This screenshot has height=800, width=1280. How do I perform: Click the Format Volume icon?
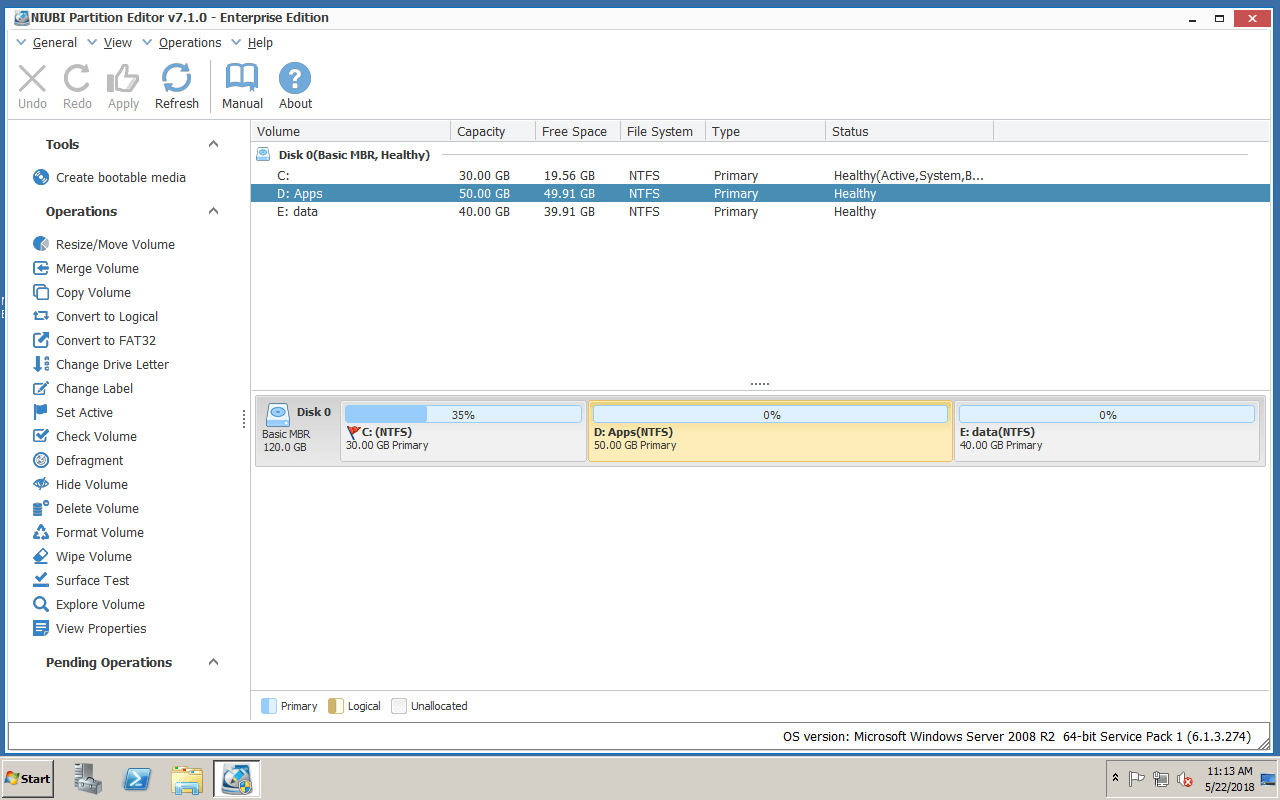click(41, 532)
